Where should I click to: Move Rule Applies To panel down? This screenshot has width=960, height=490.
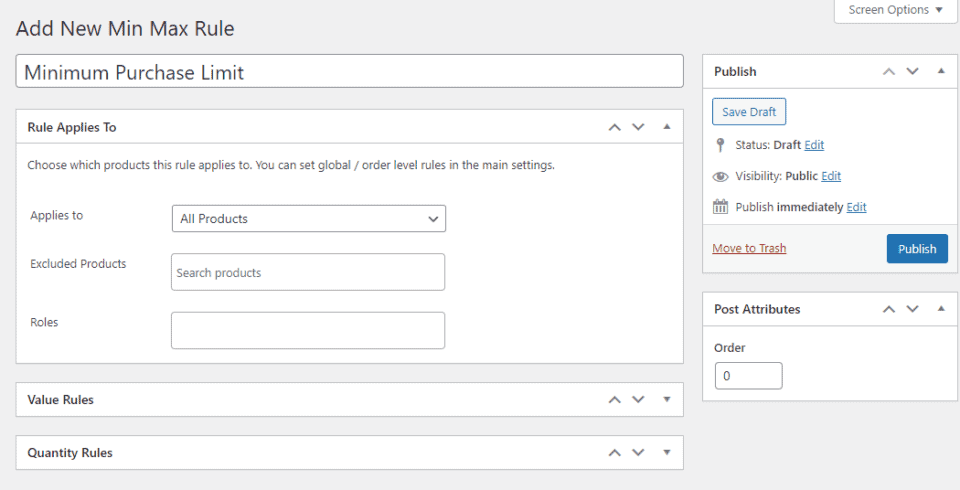pos(639,127)
